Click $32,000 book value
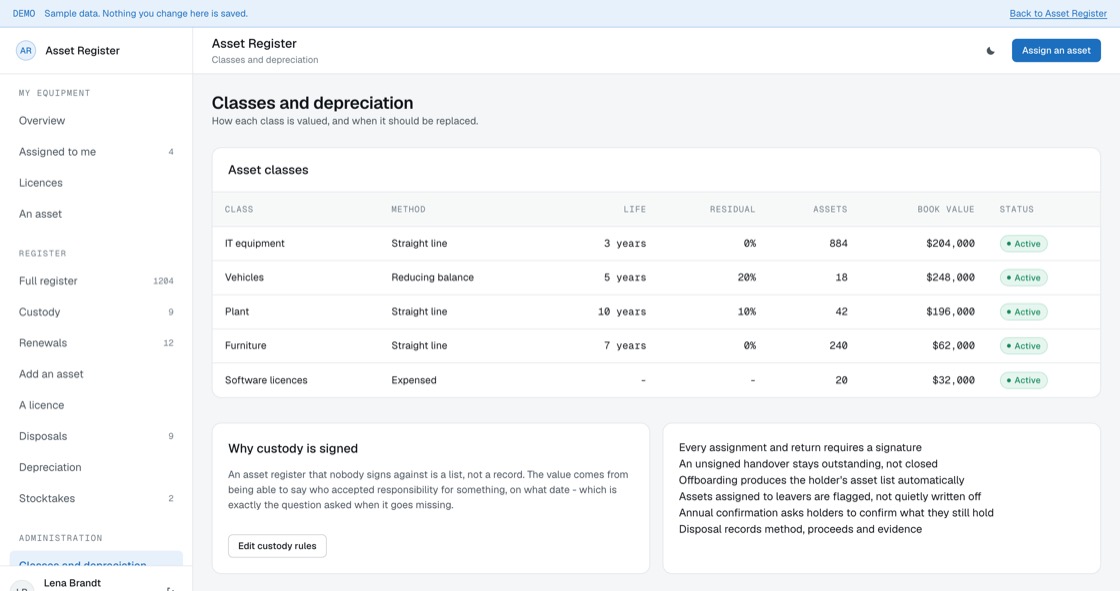This screenshot has height=591, width=1120. (x=953, y=380)
